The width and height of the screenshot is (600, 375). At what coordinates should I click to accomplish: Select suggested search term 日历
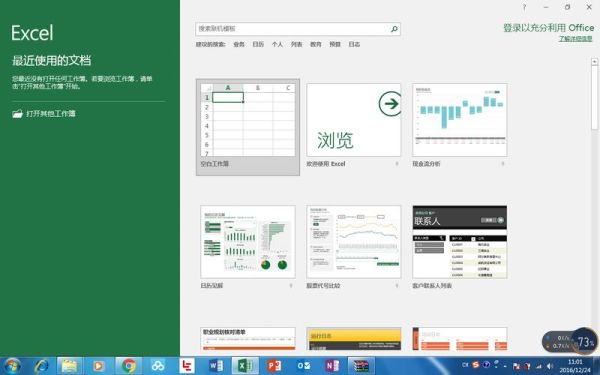[258, 44]
